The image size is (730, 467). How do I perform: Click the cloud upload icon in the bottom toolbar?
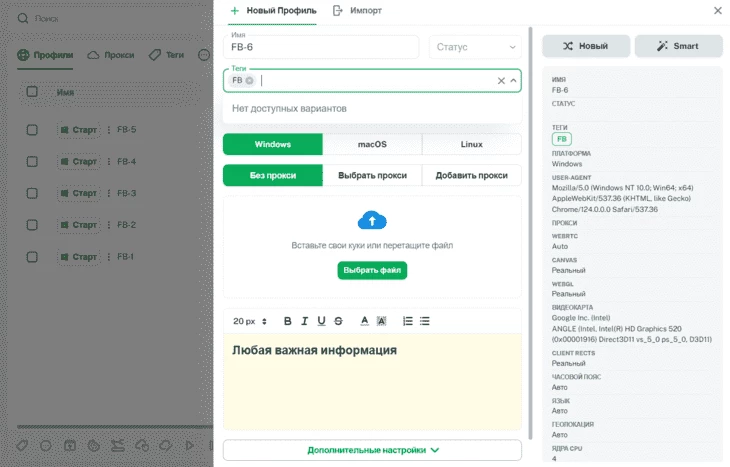click(x=142, y=446)
